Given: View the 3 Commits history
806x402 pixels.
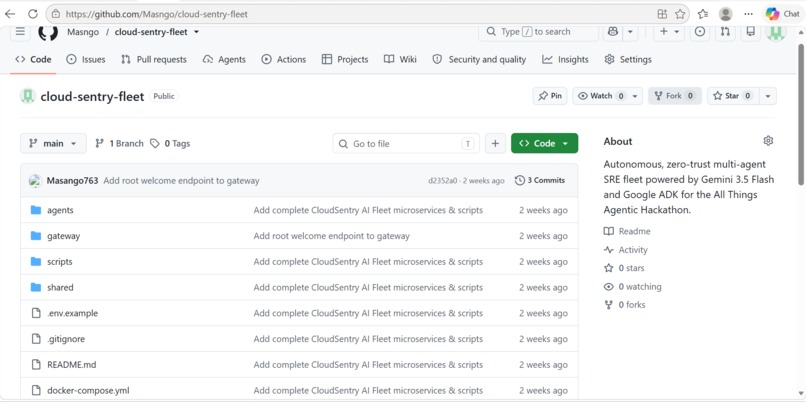Looking at the screenshot, I should click(x=540, y=180).
